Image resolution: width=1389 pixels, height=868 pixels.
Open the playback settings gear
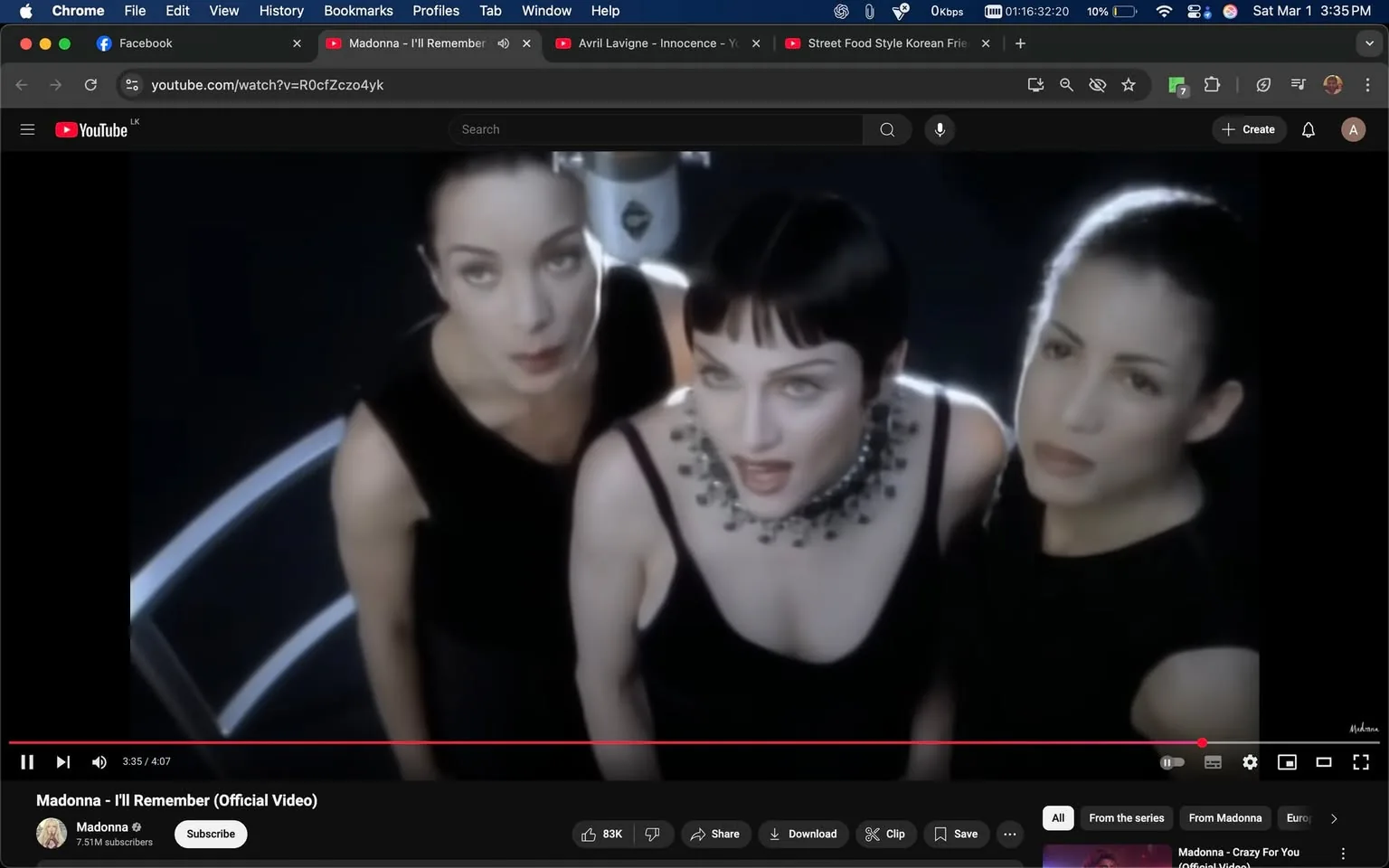coord(1249,762)
